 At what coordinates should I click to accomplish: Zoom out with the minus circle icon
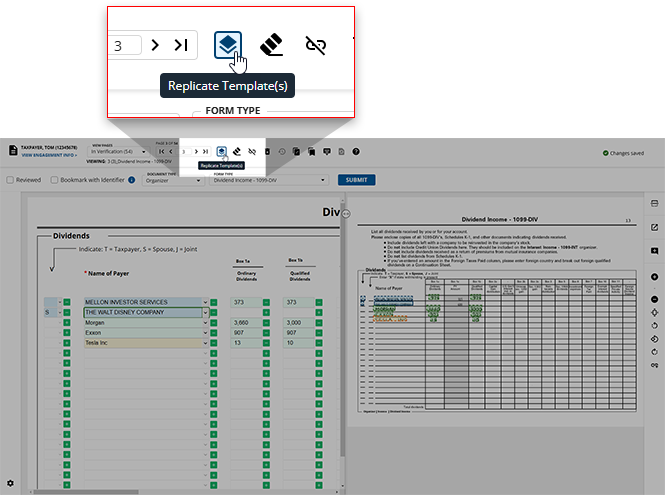click(x=654, y=299)
